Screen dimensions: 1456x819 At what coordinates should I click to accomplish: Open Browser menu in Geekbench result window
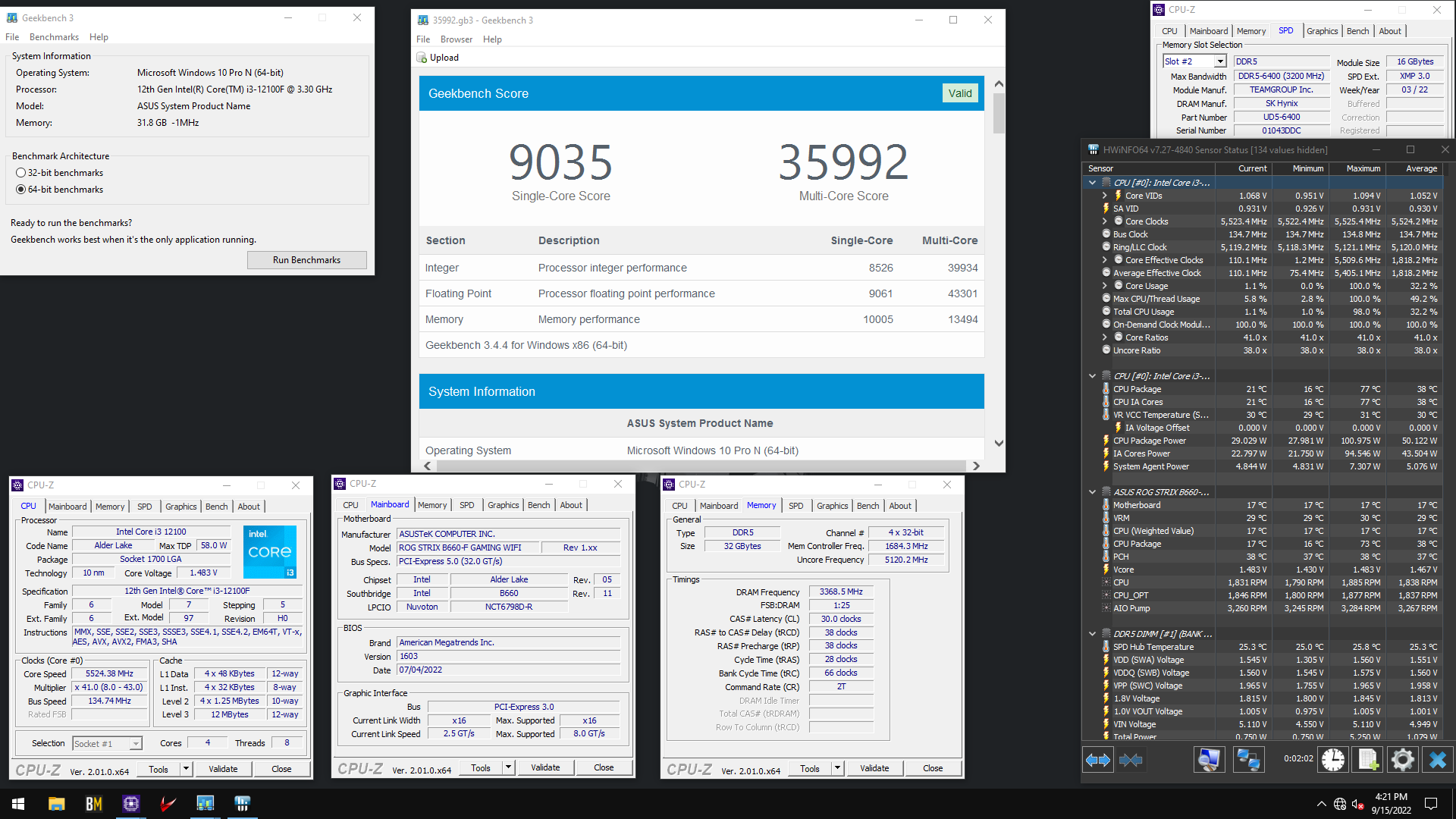click(457, 39)
